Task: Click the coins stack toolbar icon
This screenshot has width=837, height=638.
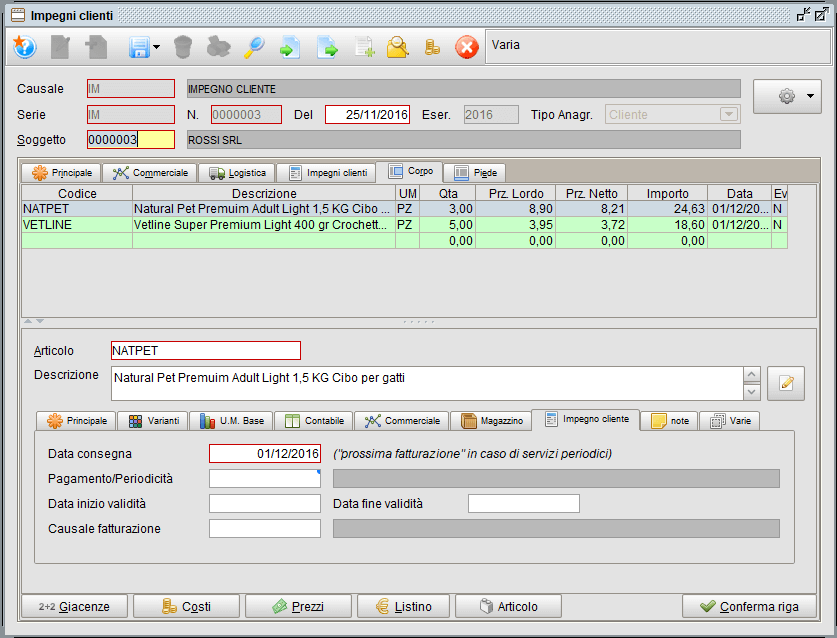Action: click(432, 47)
